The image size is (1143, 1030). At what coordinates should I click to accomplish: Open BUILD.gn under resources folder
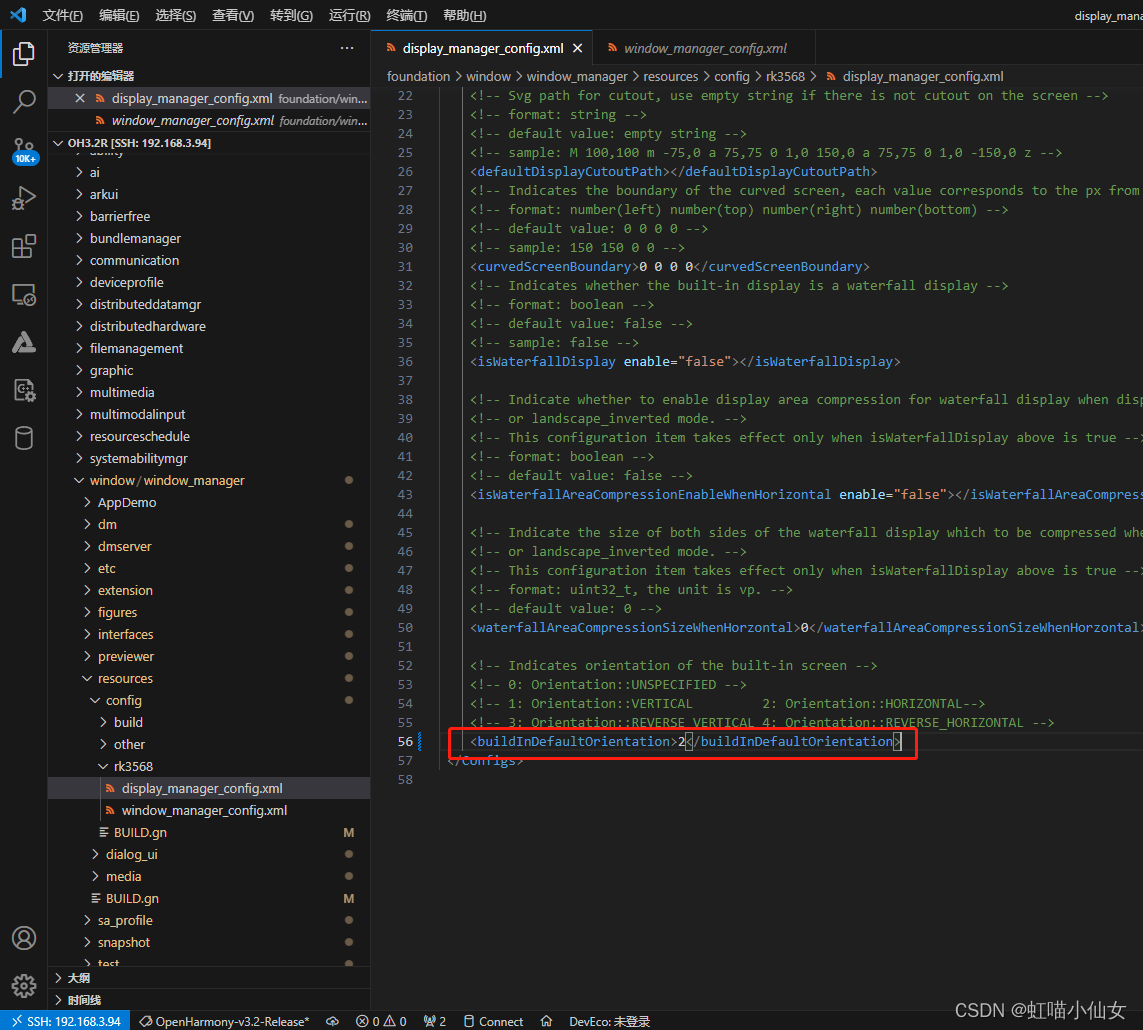(x=208, y=832)
